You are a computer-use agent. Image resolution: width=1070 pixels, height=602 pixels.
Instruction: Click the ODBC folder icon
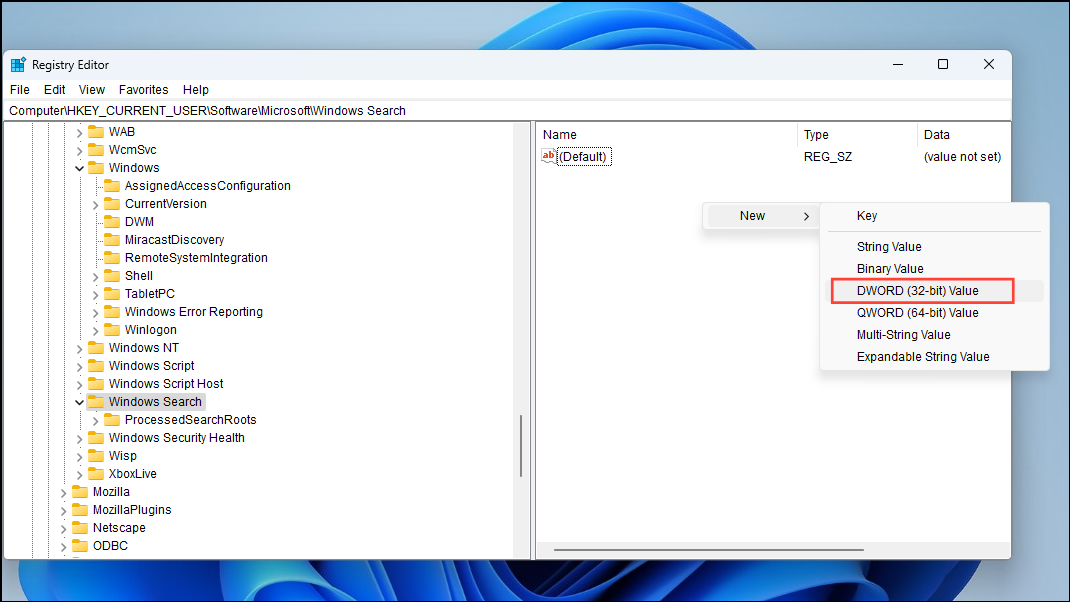[81, 545]
